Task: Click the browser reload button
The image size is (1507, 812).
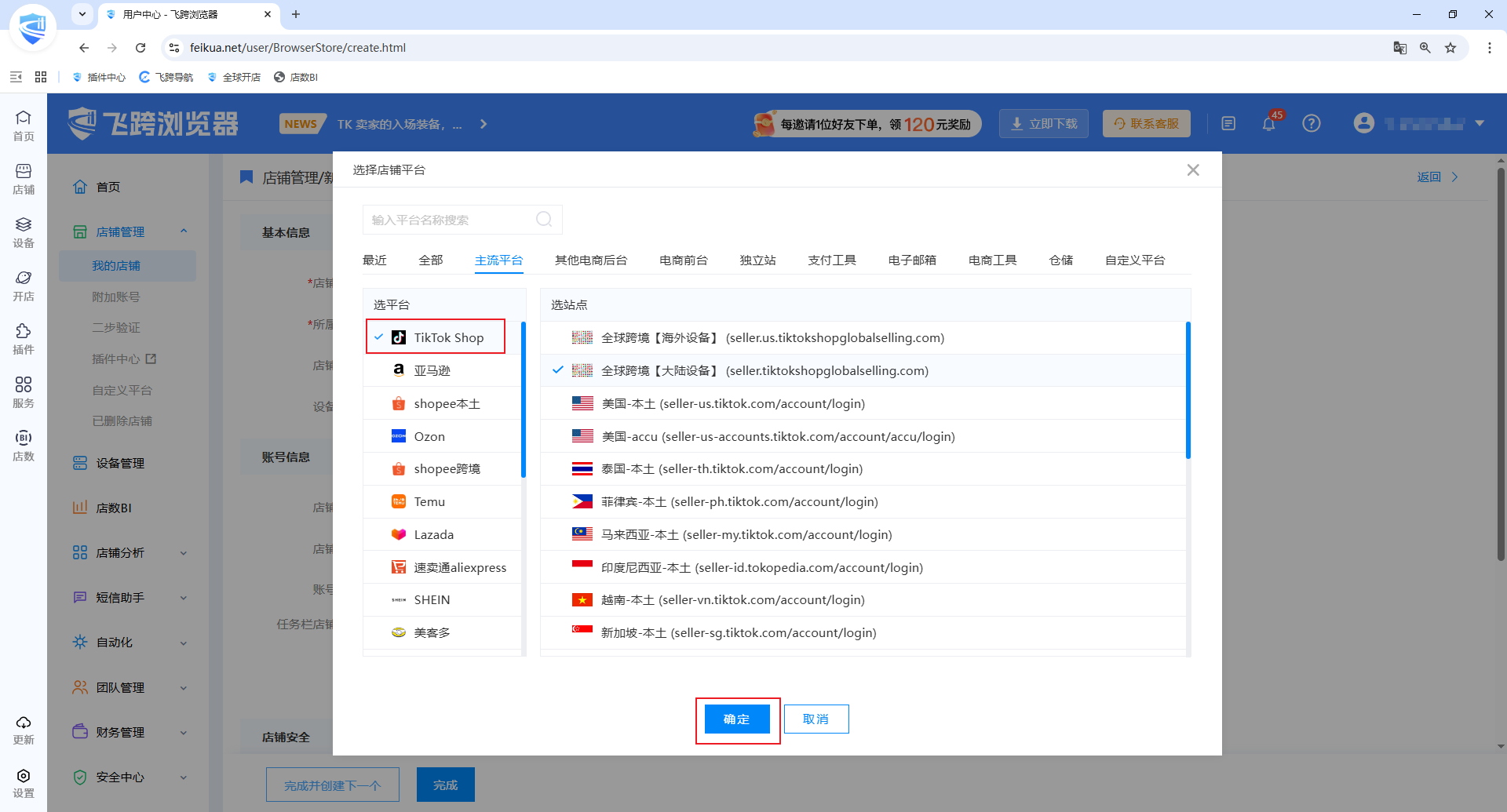Action: (x=140, y=48)
